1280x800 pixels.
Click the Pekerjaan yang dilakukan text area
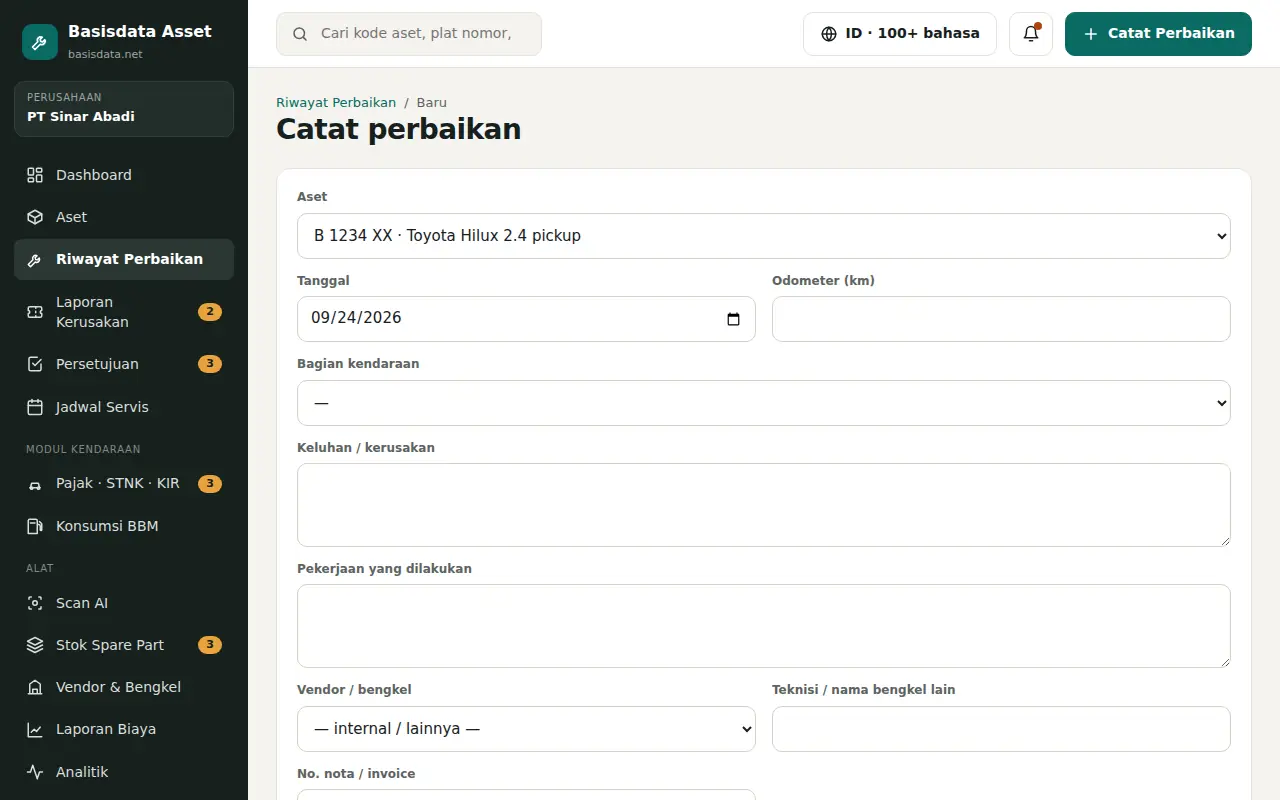764,626
